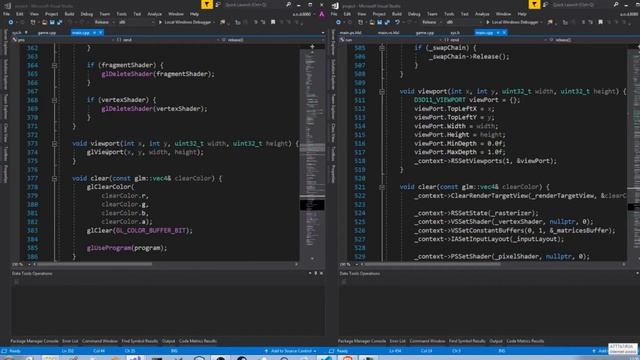This screenshot has height=360, width=640.
Task: Navigate backward using OpenGL window toolbar
Action: 11,22
